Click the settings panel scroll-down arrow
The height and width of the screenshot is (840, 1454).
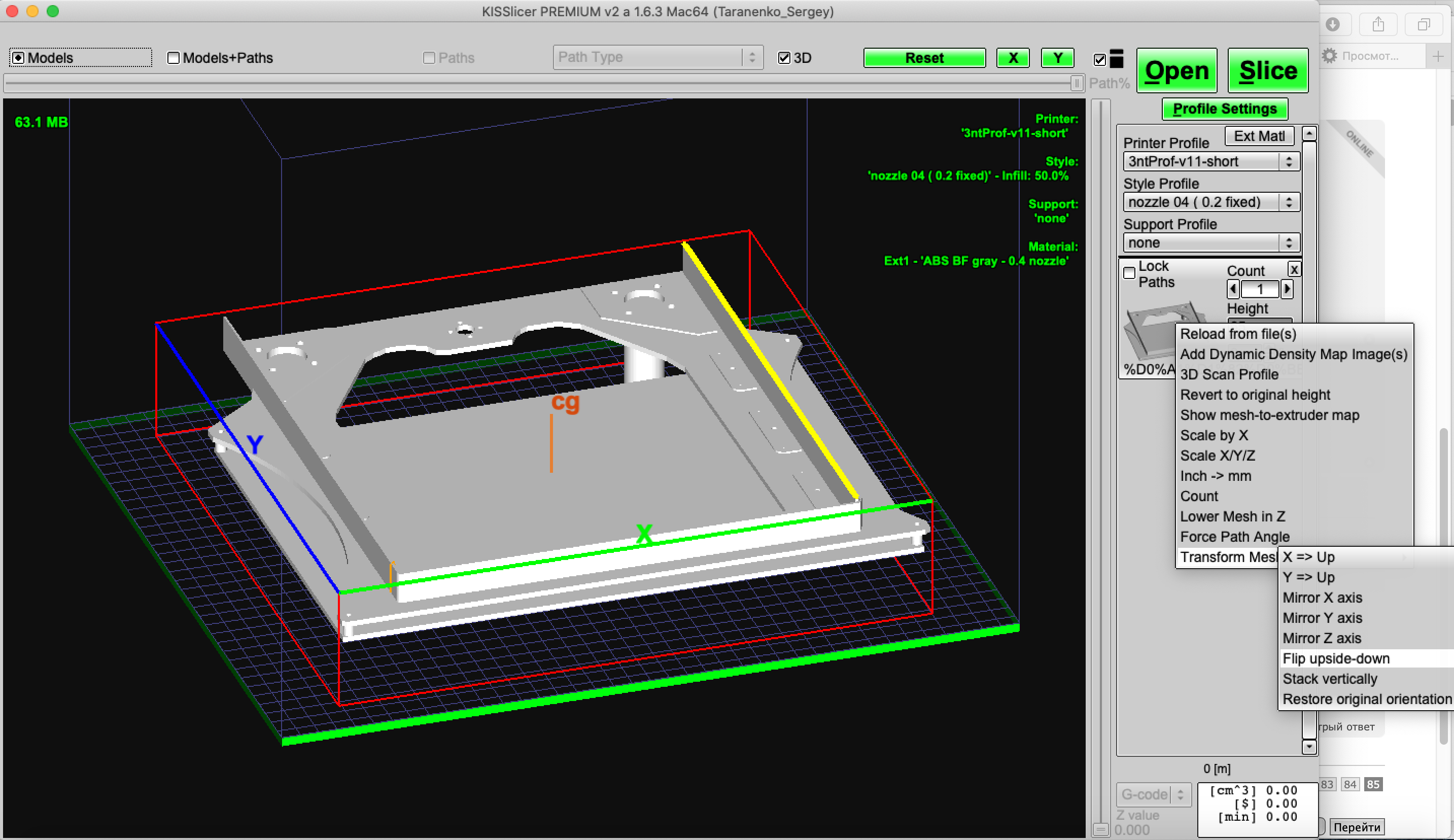(x=1309, y=747)
